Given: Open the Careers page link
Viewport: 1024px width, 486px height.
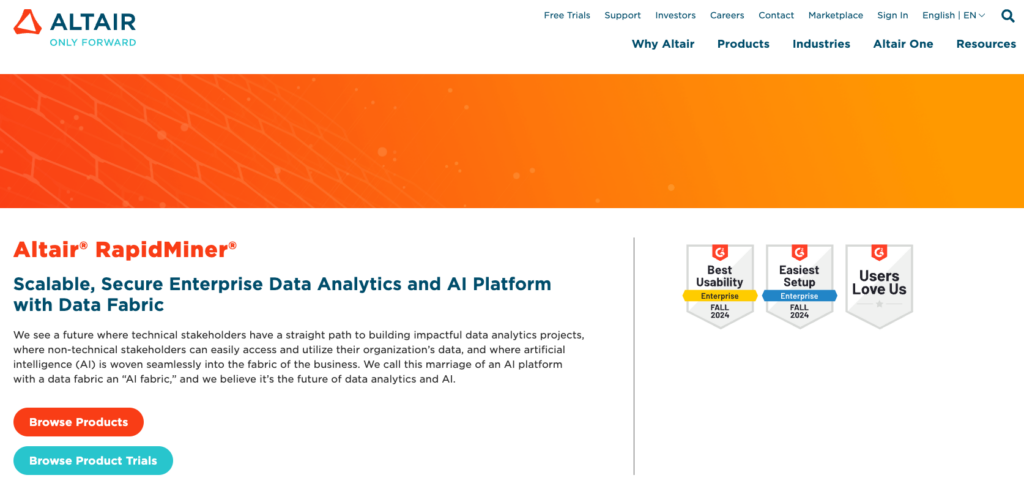Looking at the screenshot, I should click(x=727, y=15).
